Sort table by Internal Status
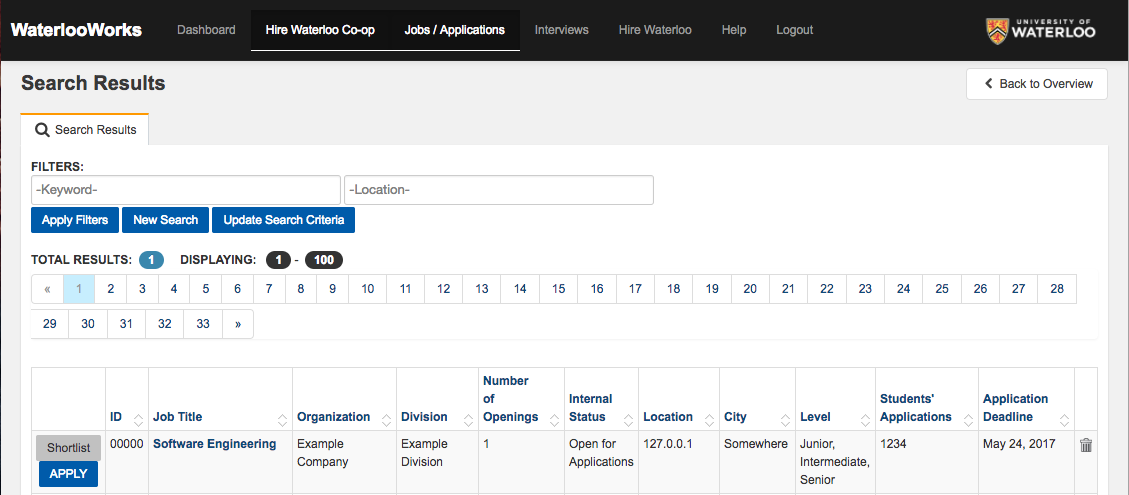Screen dimensions: 1129x495 click(x=628, y=419)
